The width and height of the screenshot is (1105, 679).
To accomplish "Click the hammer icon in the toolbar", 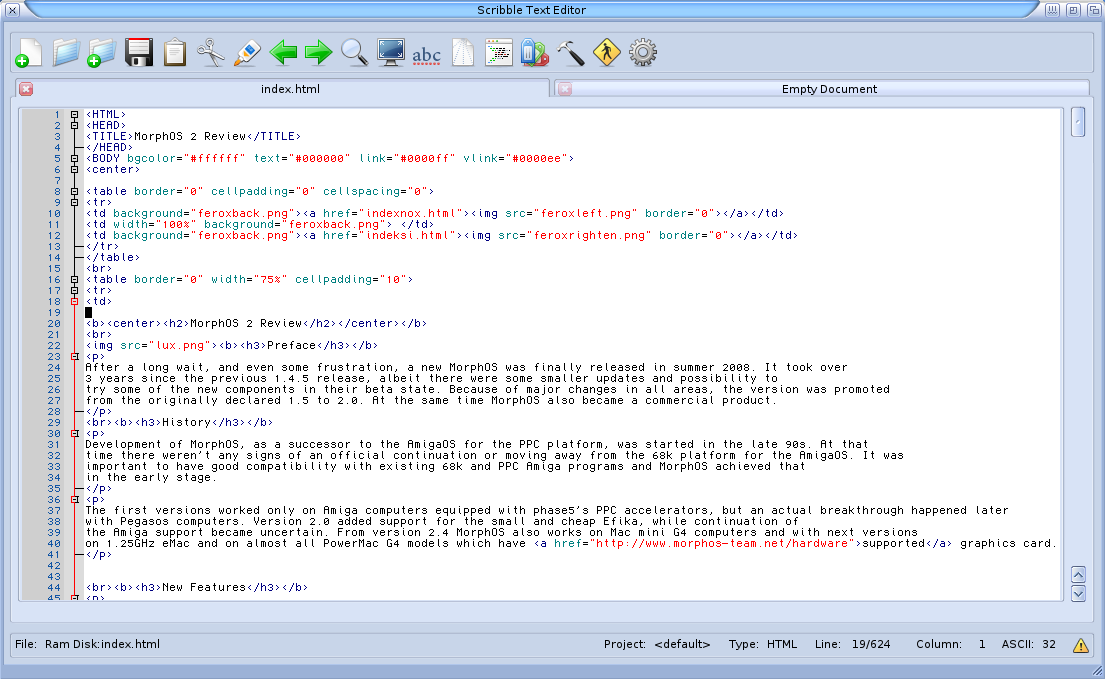I will 571,53.
